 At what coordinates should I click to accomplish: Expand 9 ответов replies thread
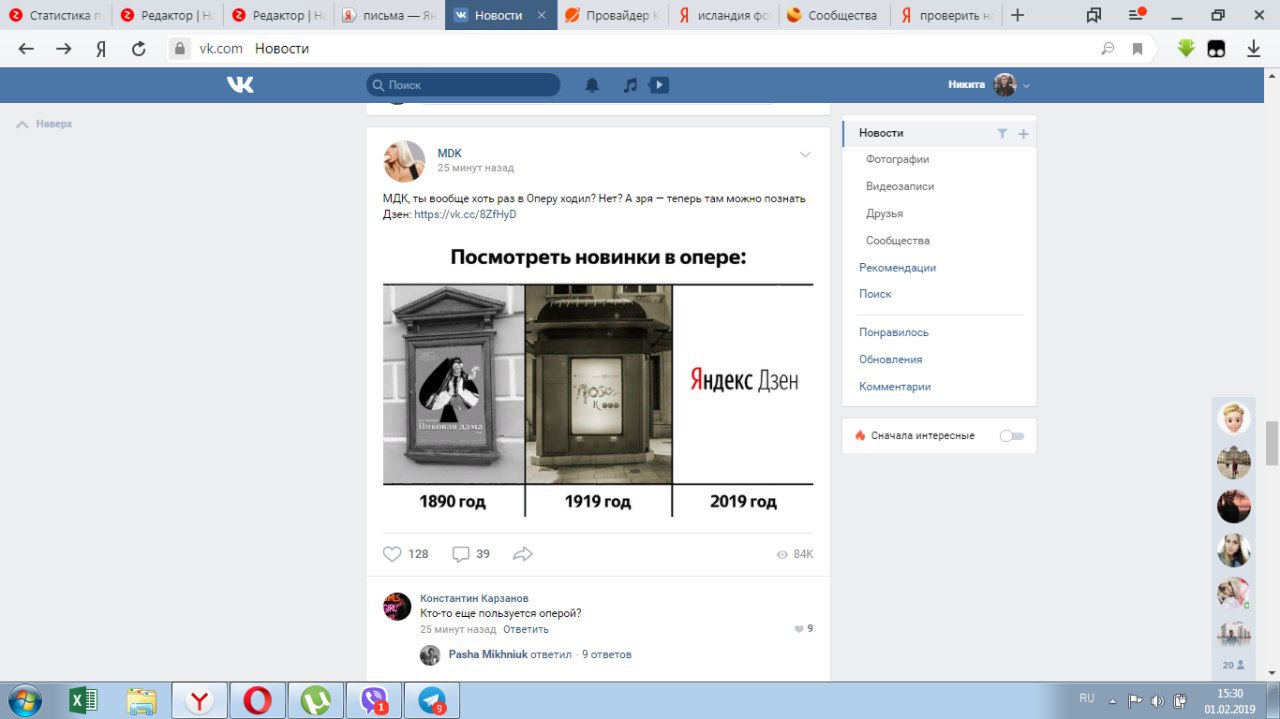point(607,655)
